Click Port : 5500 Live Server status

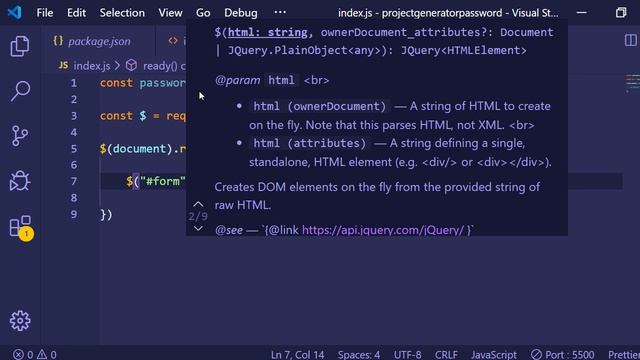[562, 354]
